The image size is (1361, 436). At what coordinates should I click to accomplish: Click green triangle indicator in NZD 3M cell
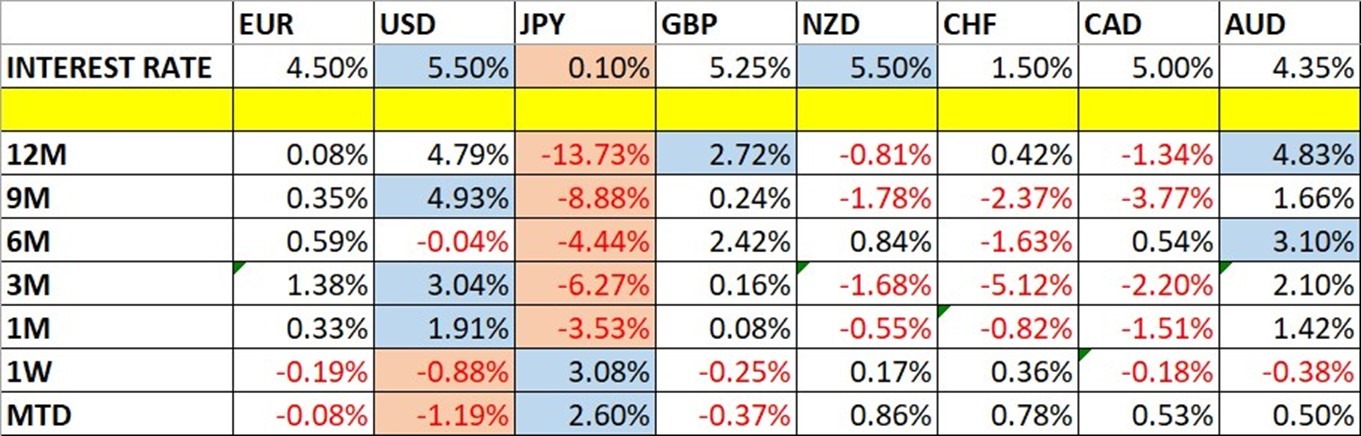801,267
